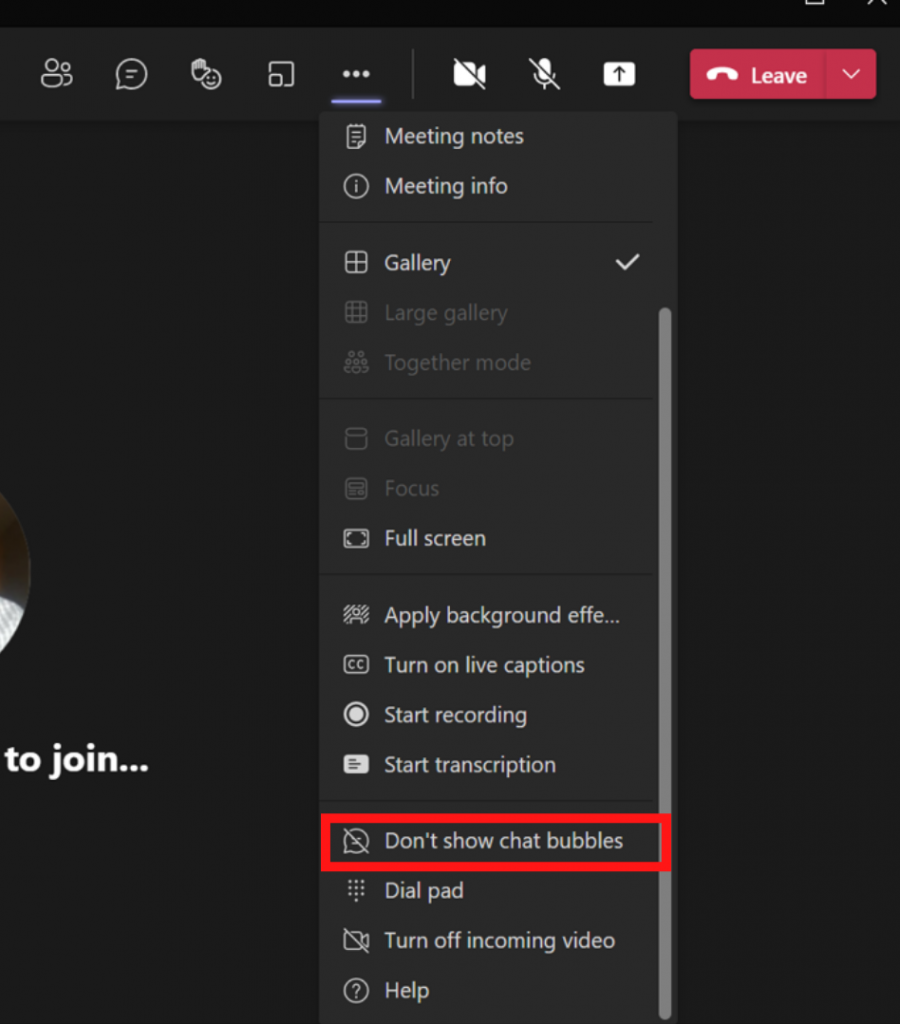900x1024 pixels.
Task: Select Large gallery view
Action: 487,313
